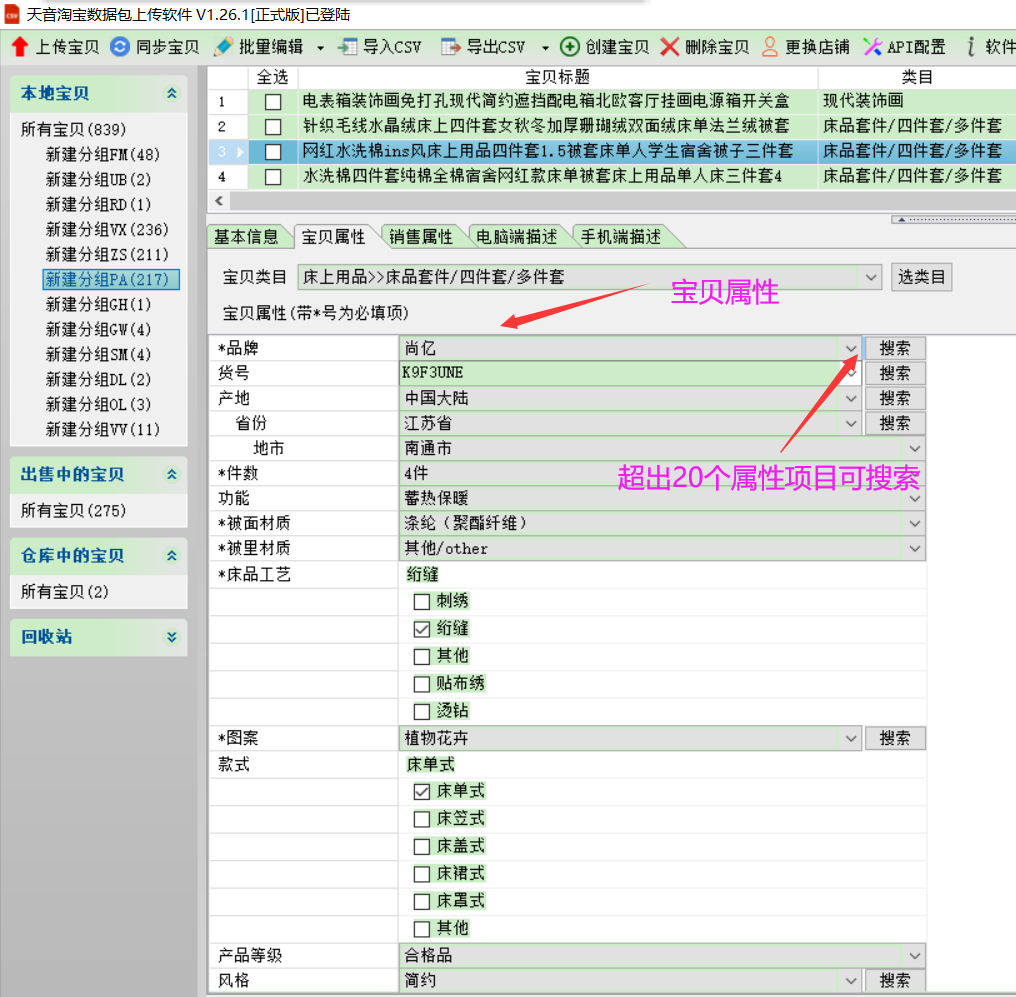Enable the 床笠式 style checkbox

(422, 819)
